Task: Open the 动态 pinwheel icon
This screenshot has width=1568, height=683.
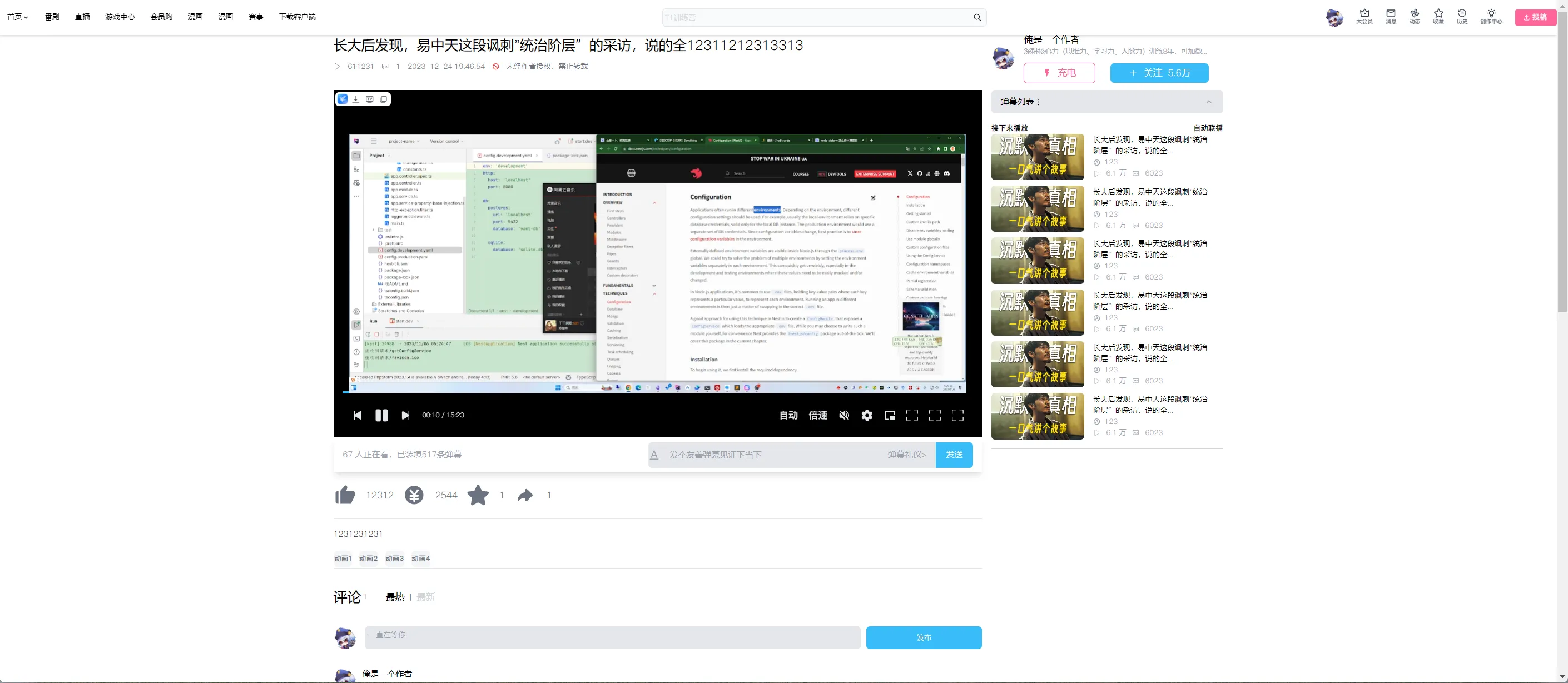Action: click(x=1415, y=13)
